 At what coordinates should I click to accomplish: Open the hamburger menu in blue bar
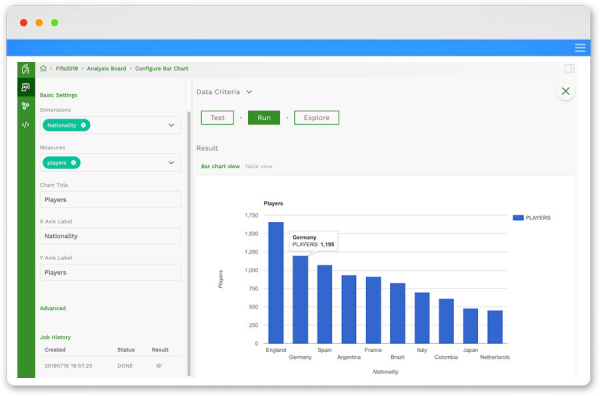(x=580, y=48)
